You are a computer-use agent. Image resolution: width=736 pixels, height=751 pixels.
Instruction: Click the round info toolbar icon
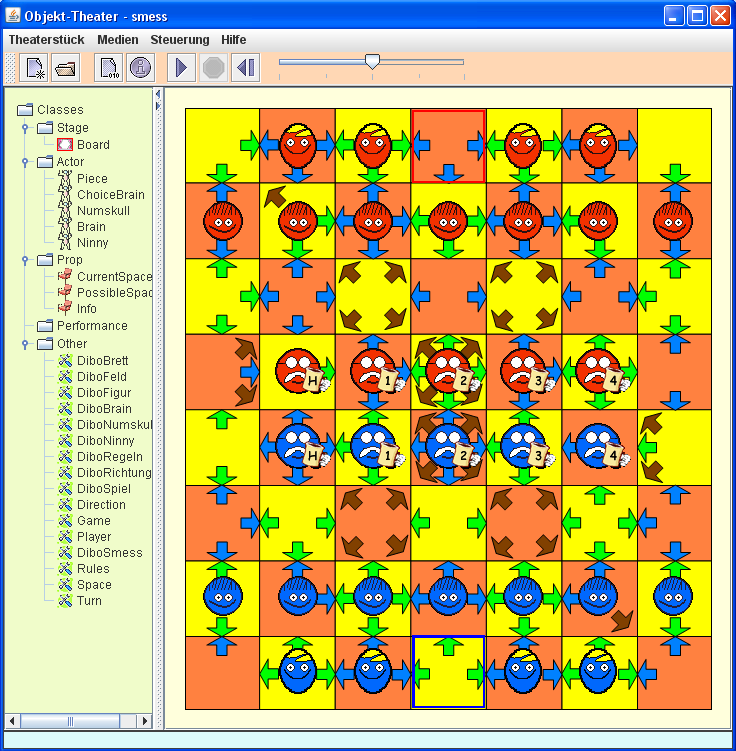pos(140,68)
